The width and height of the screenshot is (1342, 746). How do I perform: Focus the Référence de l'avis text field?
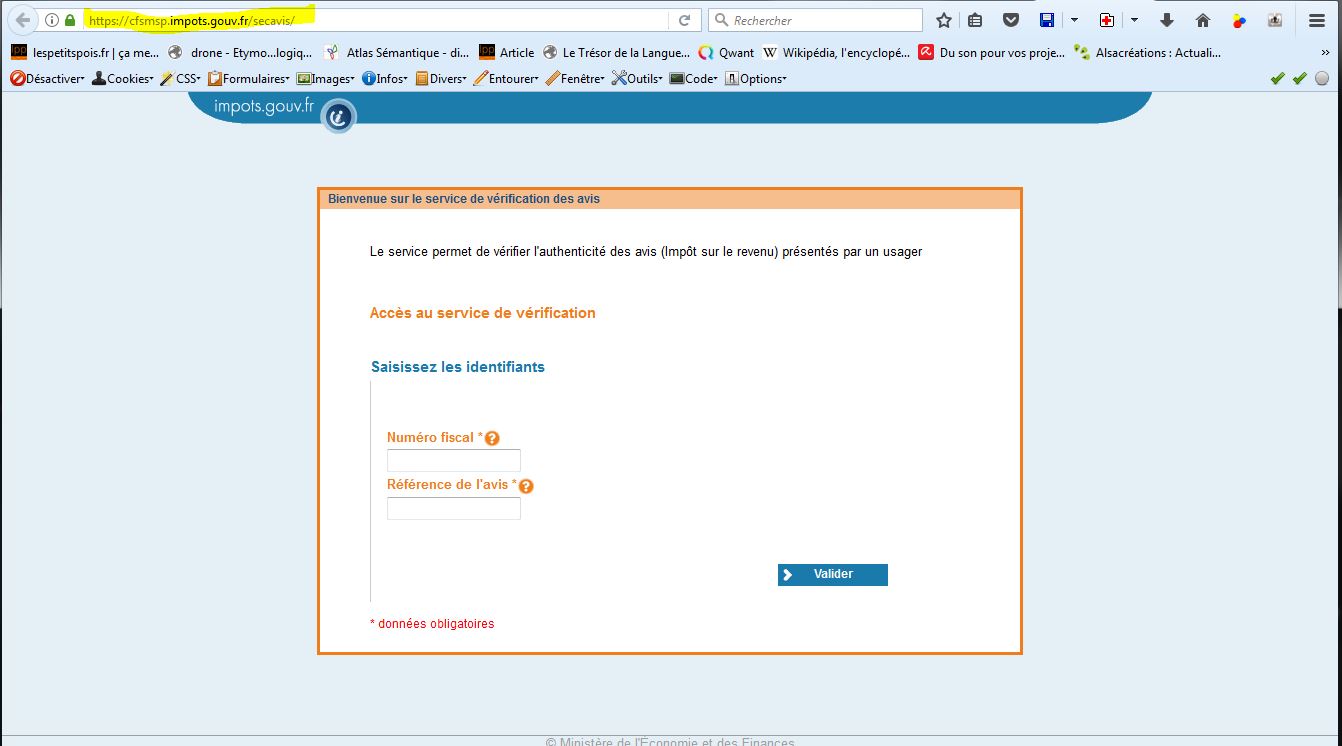coord(453,509)
